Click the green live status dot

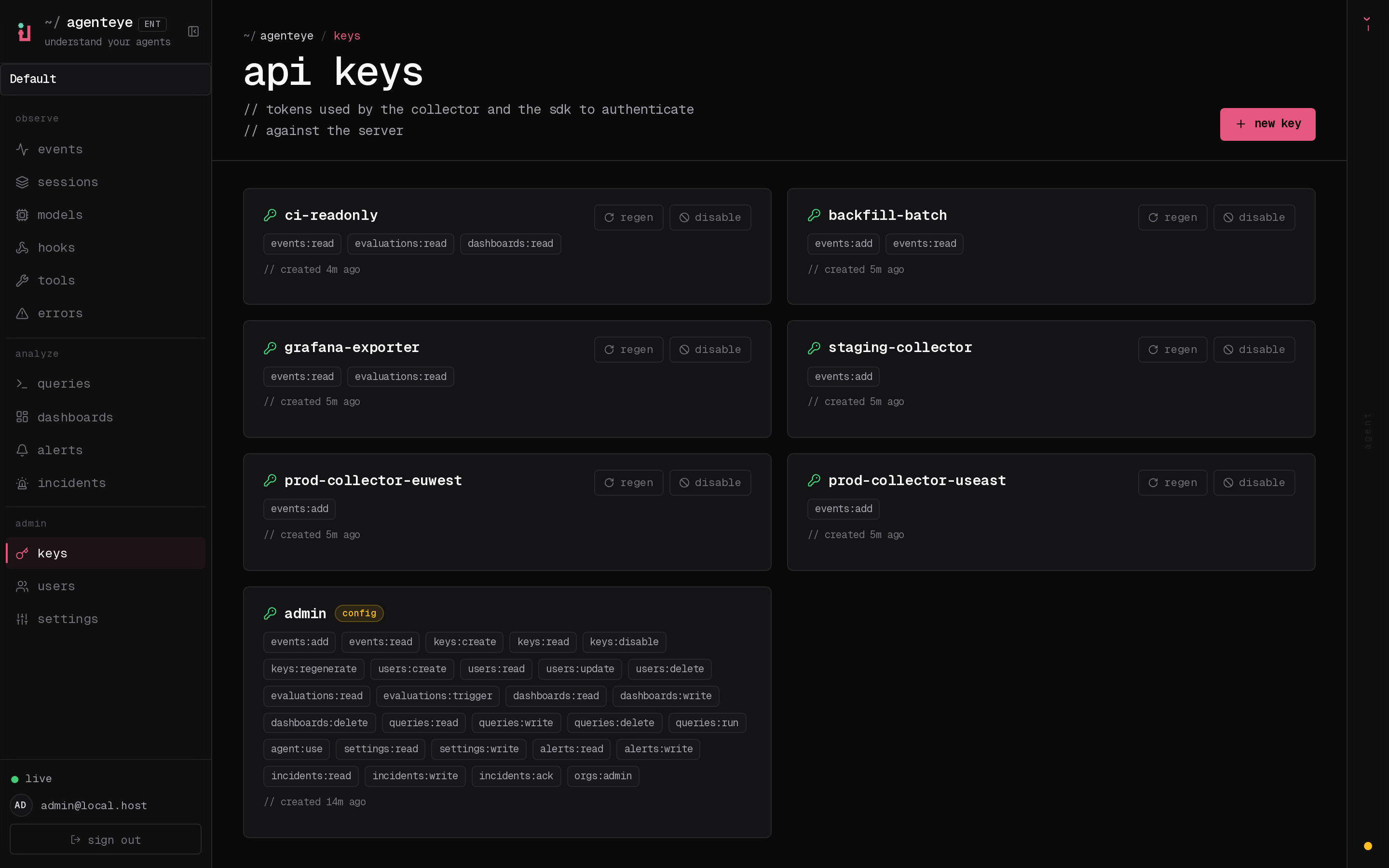click(x=15, y=779)
